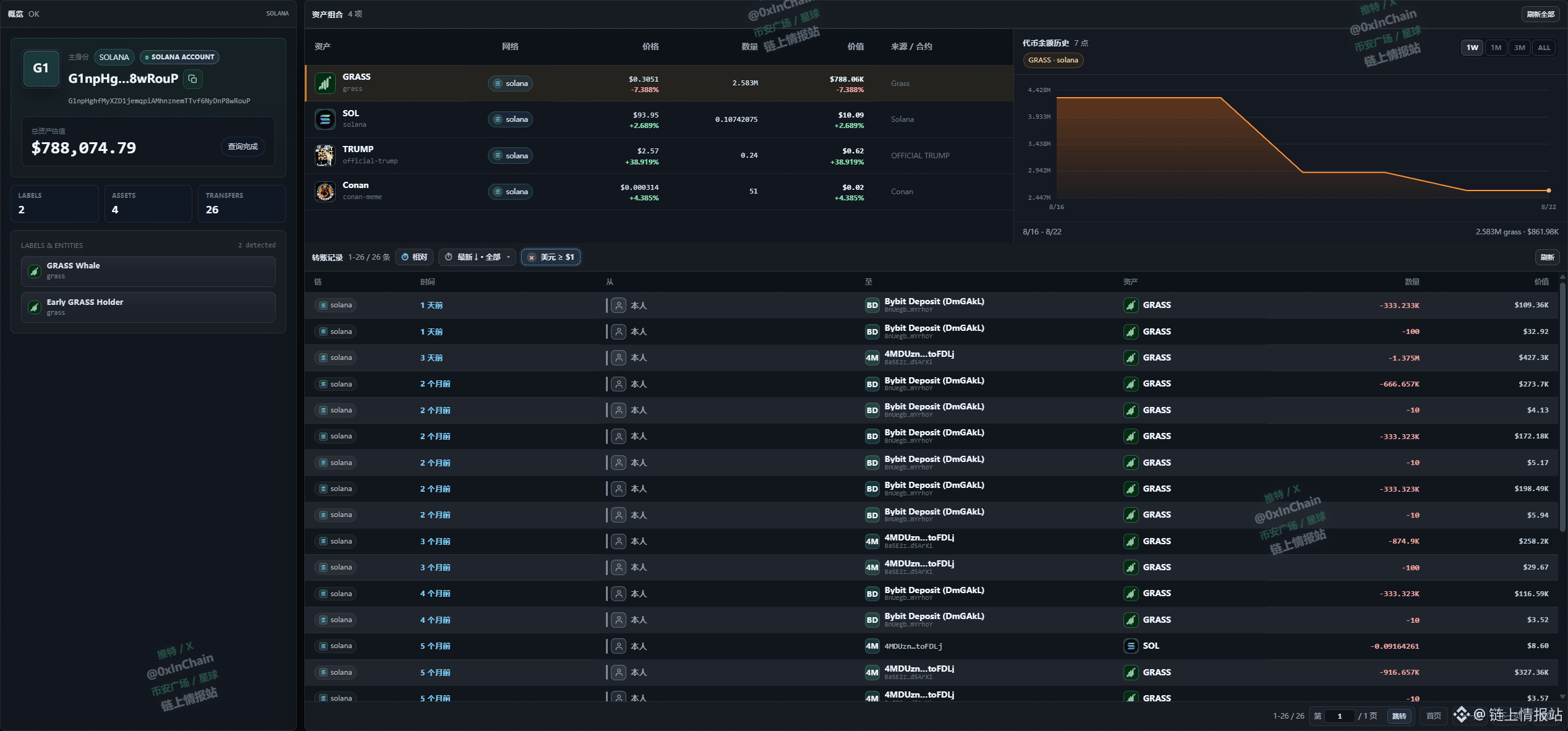Click the TRUMP token icon in portfolio
This screenshot has height=731, width=1568.
325,155
